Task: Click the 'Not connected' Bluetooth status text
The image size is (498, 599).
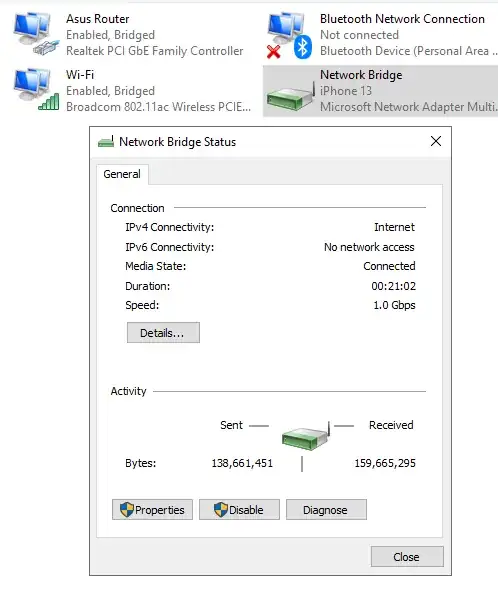Action: coord(359,35)
